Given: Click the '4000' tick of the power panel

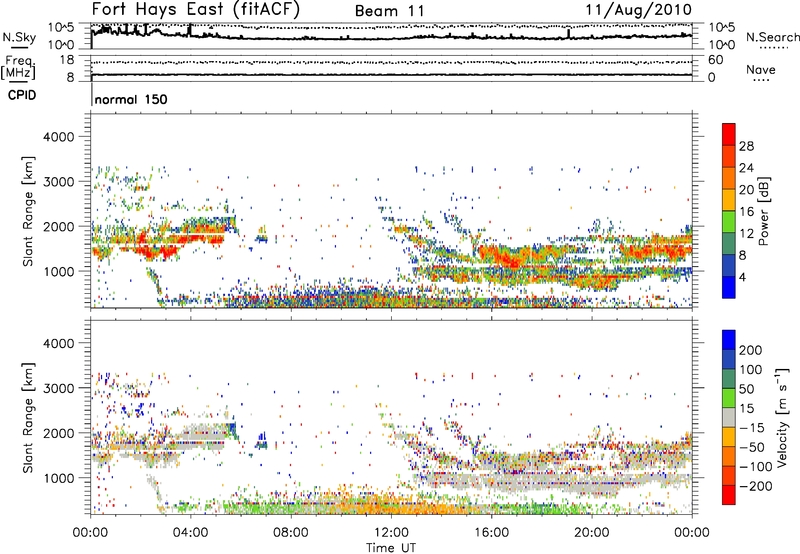Looking at the screenshot, I should (x=58, y=137).
